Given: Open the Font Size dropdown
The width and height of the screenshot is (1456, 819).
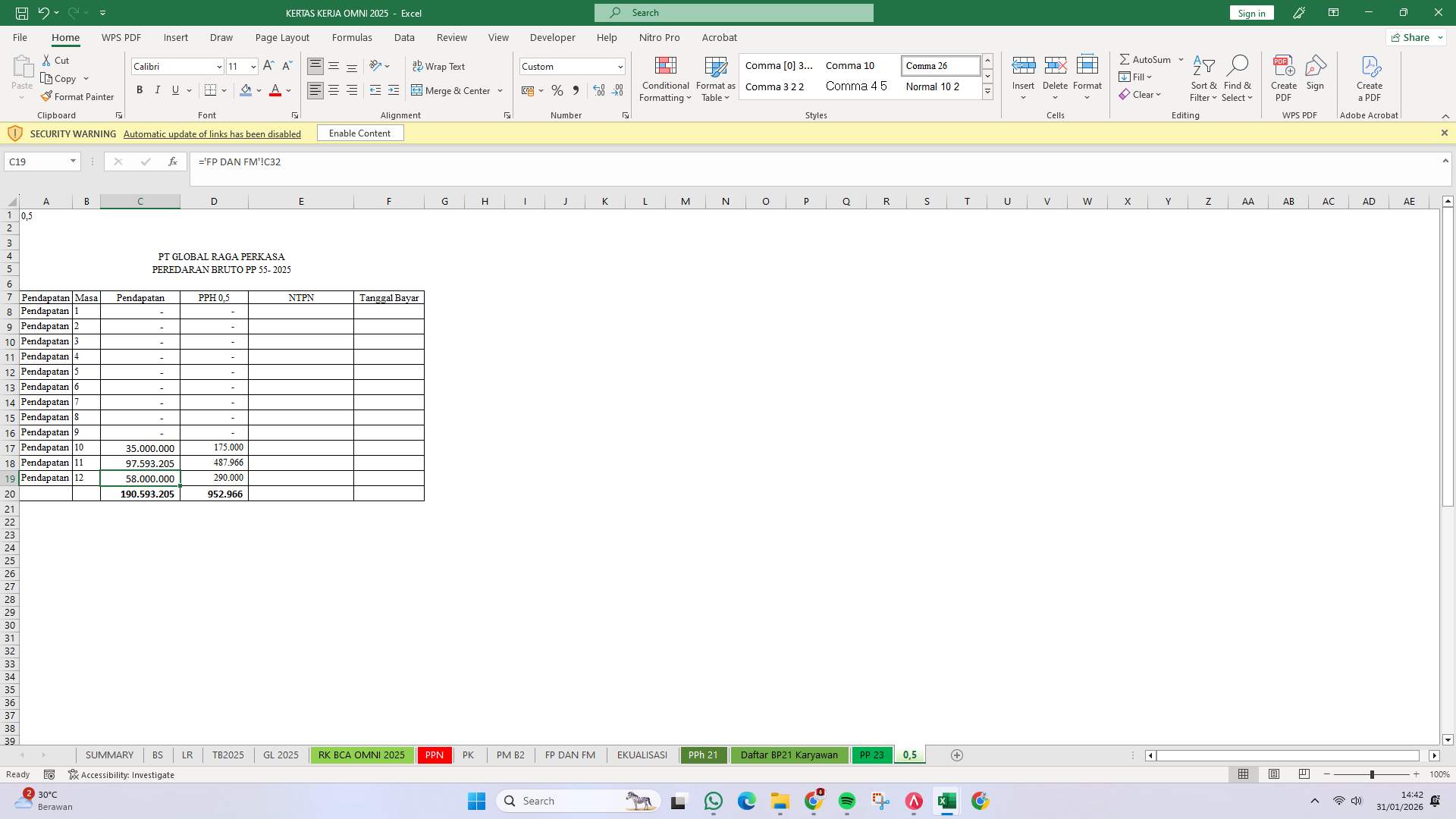Looking at the screenshot, I should 253,67.
